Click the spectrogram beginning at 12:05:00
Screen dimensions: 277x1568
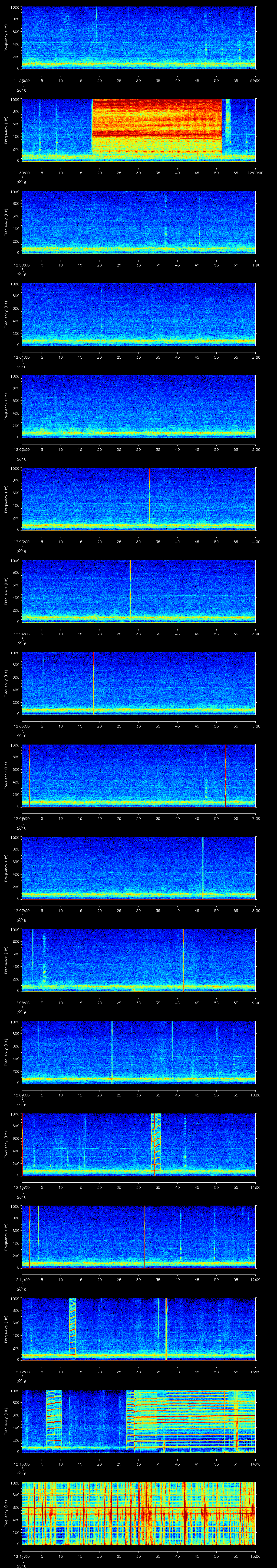(139, 683)
